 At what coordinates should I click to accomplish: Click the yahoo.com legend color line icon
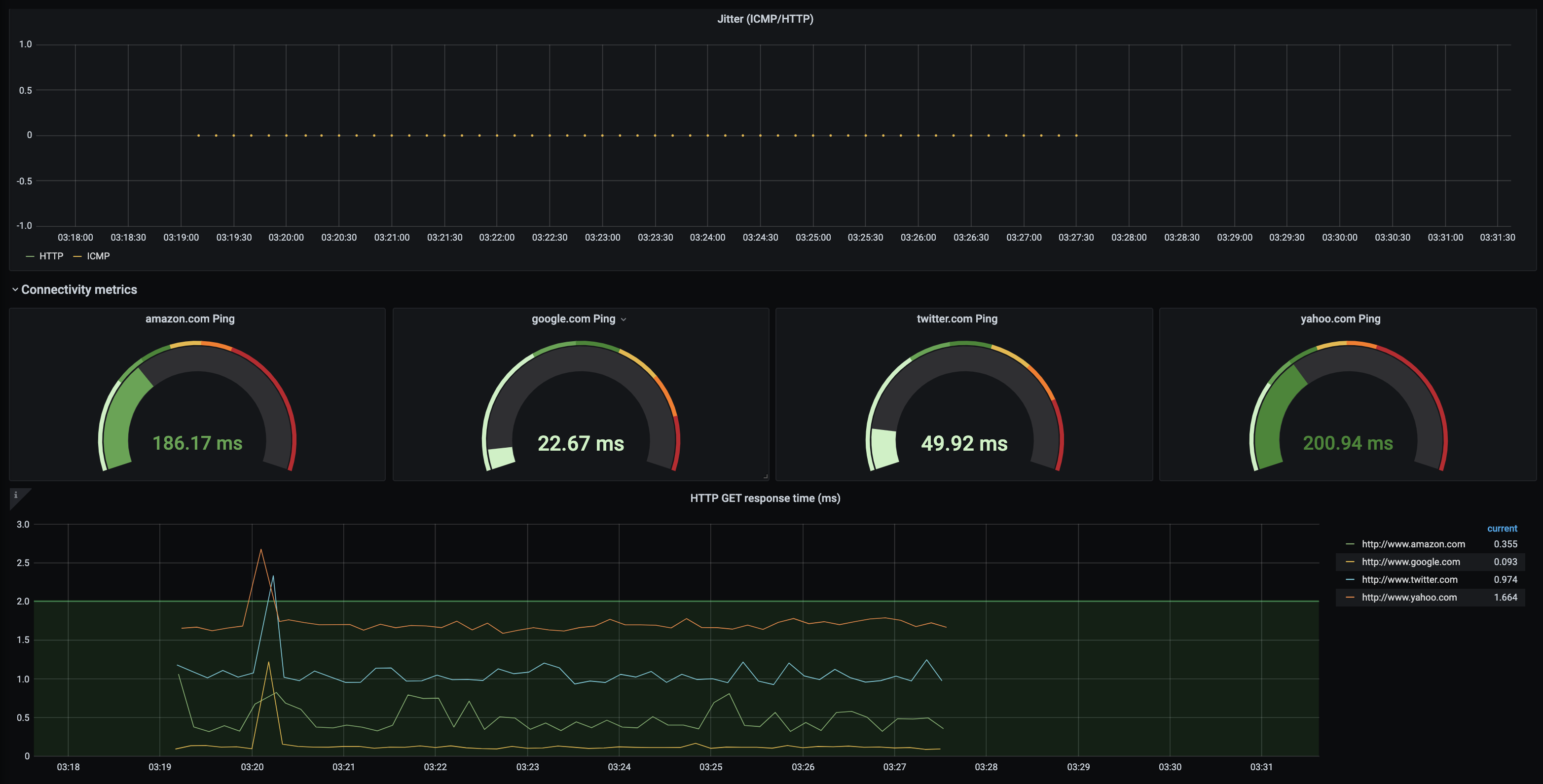(1350, 597)
